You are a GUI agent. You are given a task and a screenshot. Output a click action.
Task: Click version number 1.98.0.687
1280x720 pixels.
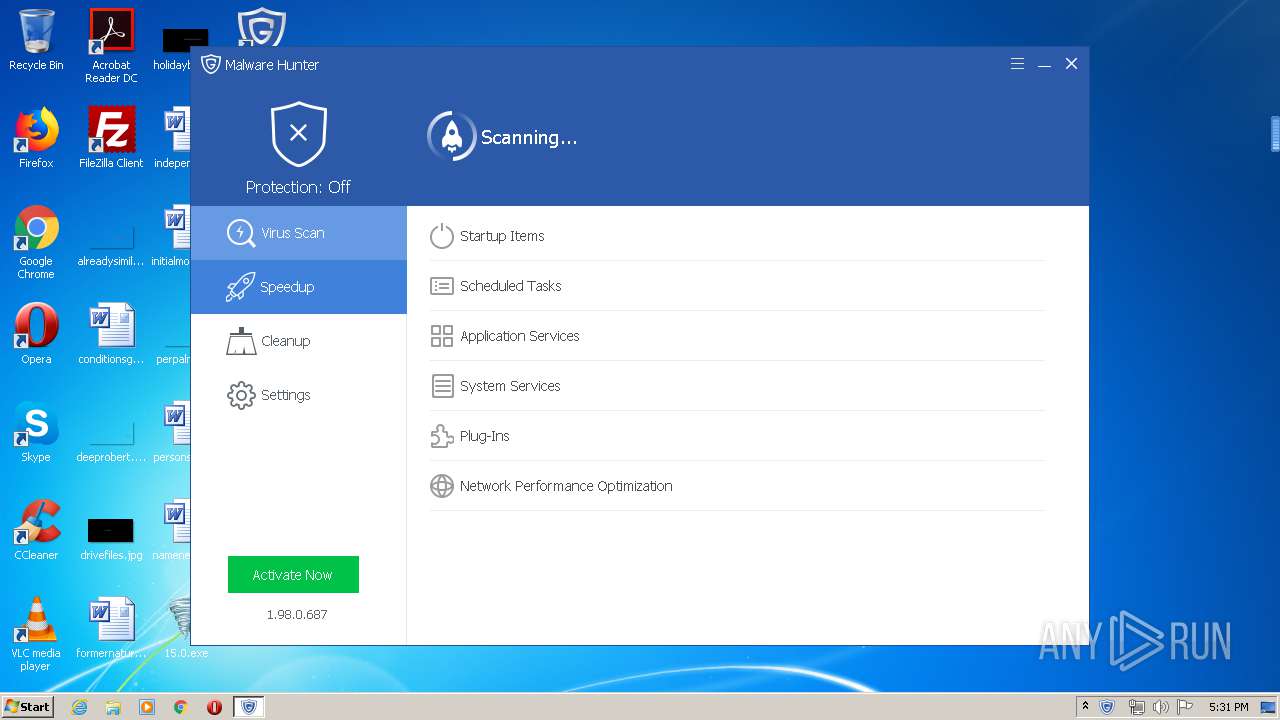[297, 614]
